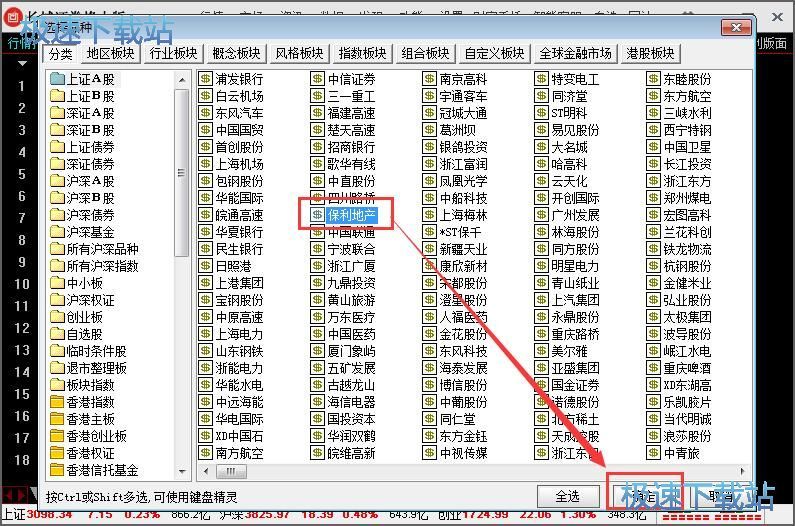
Task: Select the 东方航空 stock icon
Action: [x=654, y=96]
